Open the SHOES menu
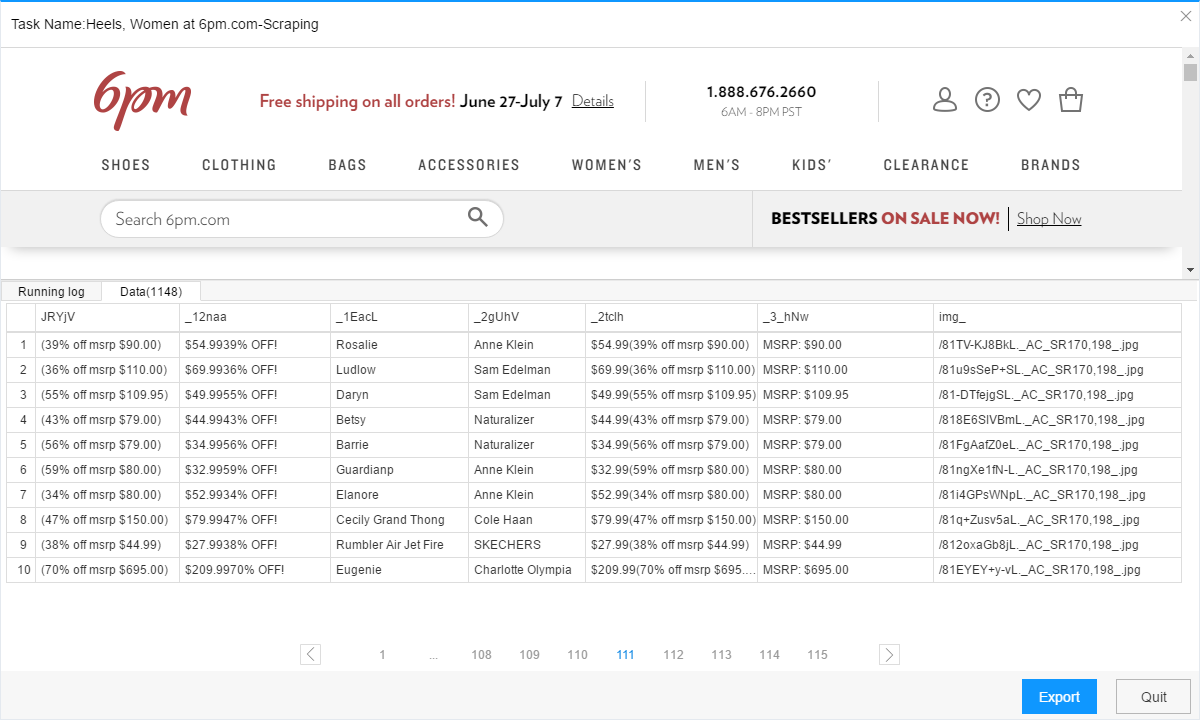The width and height of the screenshot is (1200, 720). (126, 165)
